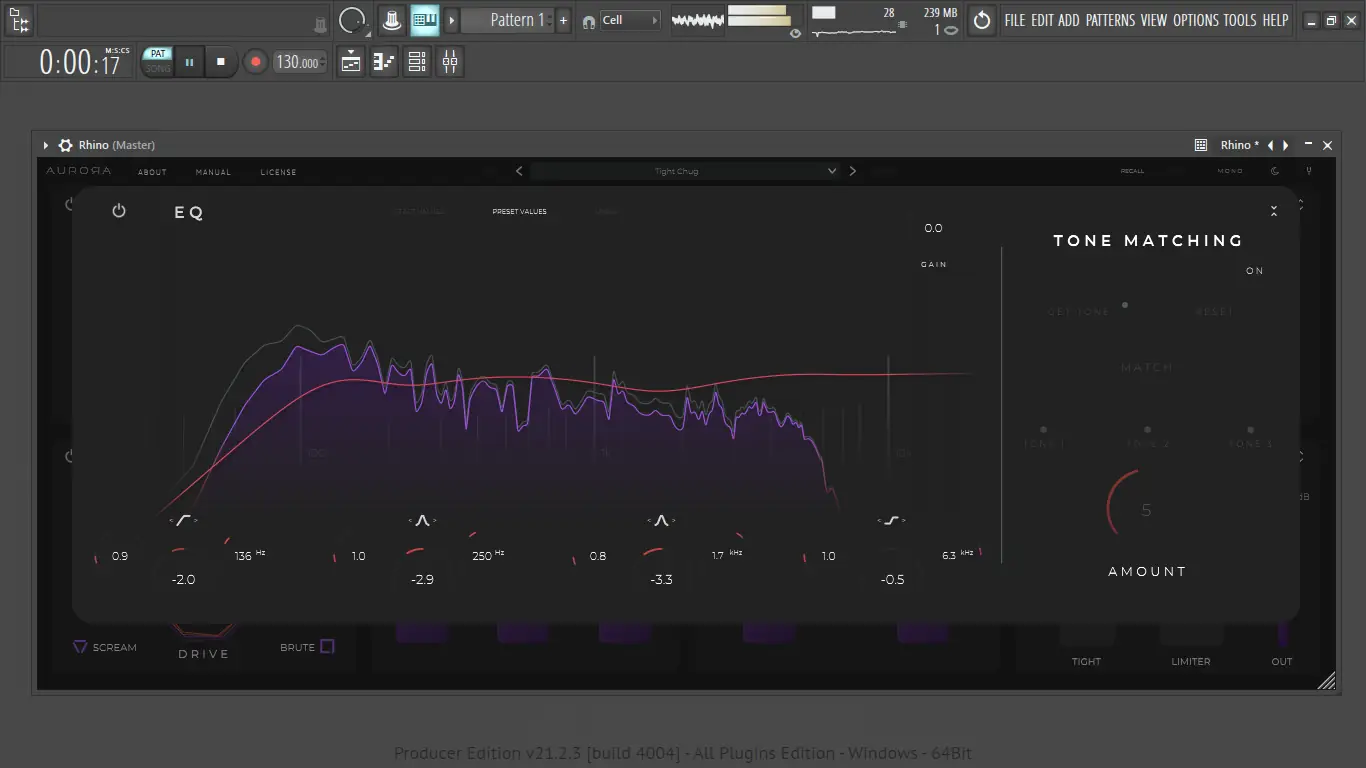Pause playback with the pause button
Screen dimensions: 1366x768
[189, 62]
